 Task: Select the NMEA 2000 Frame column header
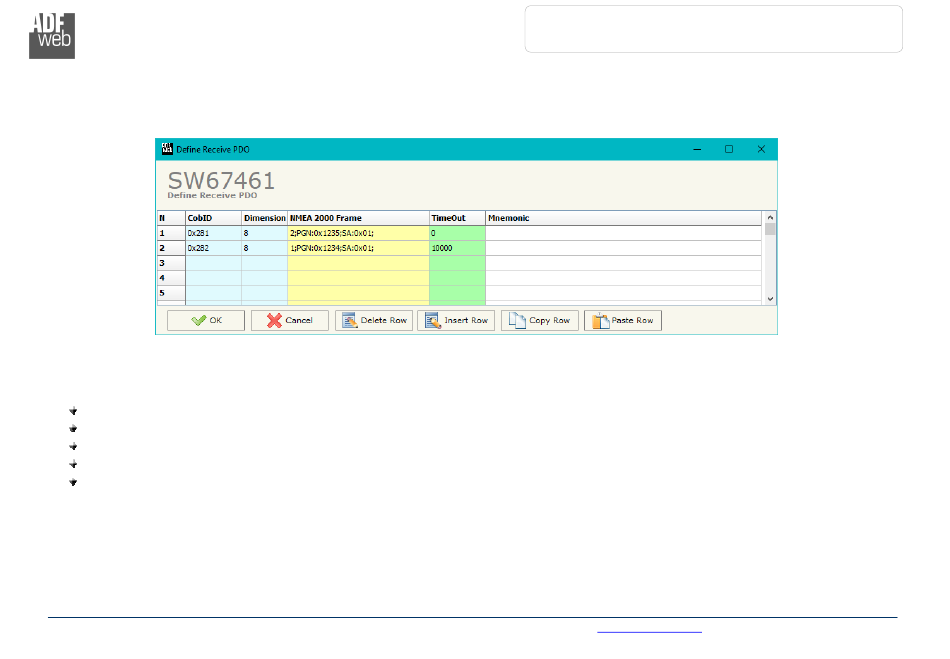358,218
